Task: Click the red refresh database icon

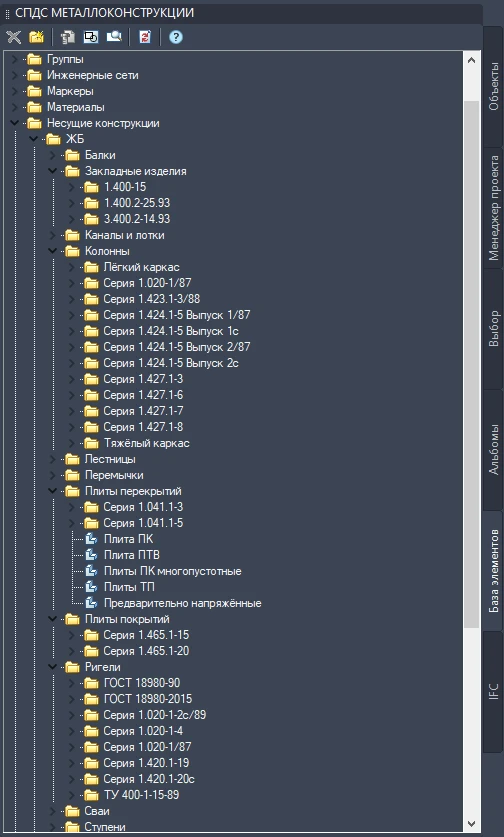Action: pyautogui.click(x=145, y=37)
